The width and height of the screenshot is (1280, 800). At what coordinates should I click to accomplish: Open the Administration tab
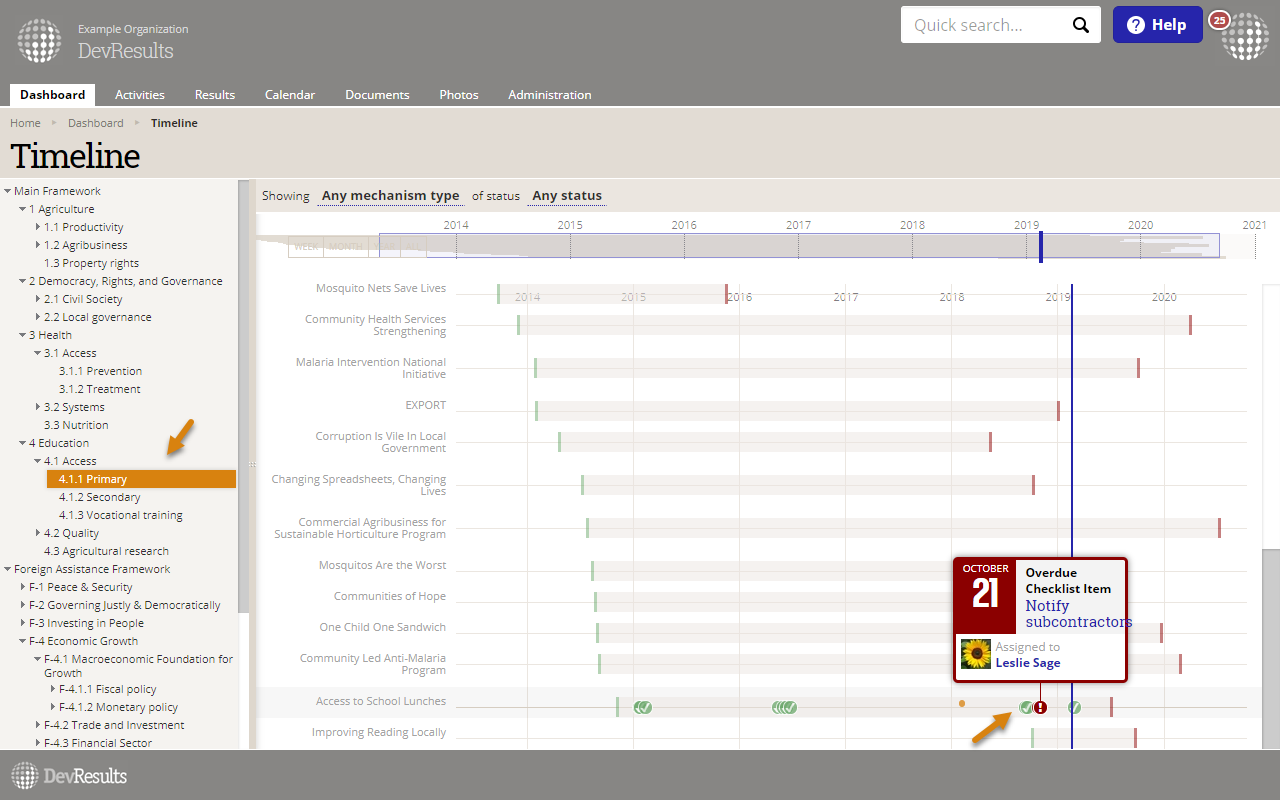[550, 95]
